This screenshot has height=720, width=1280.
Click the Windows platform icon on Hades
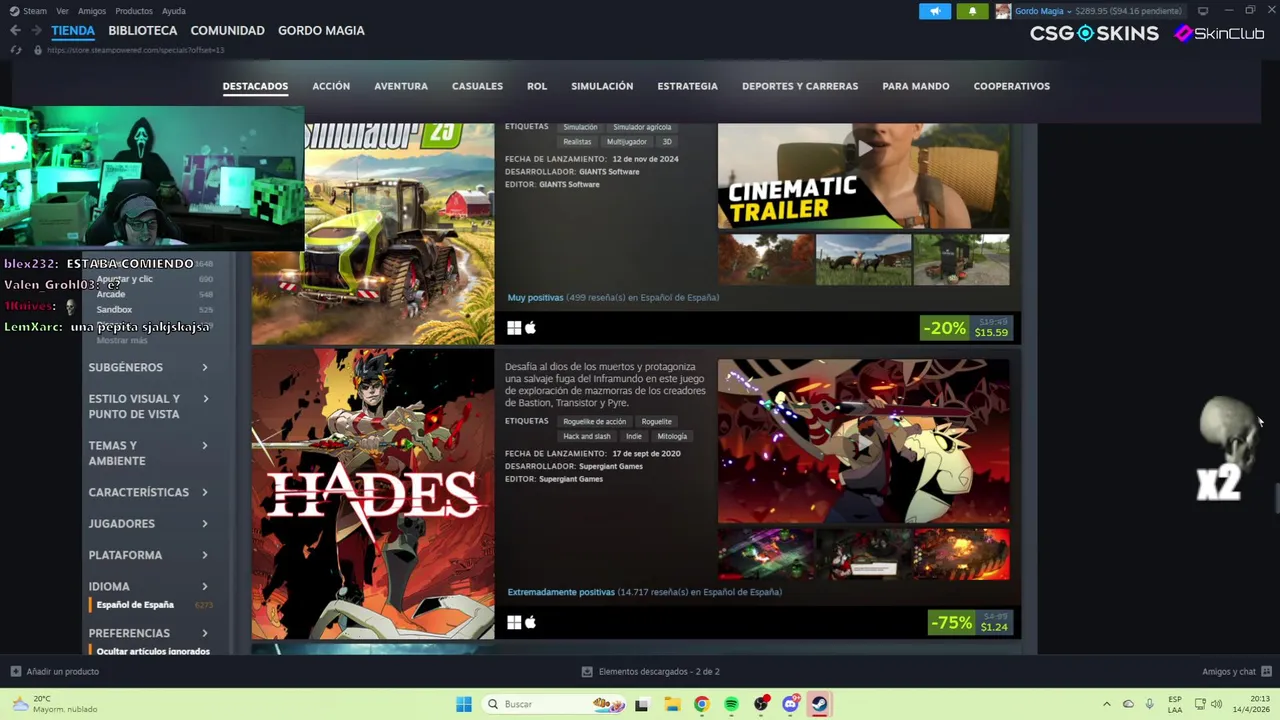(514, 622)
